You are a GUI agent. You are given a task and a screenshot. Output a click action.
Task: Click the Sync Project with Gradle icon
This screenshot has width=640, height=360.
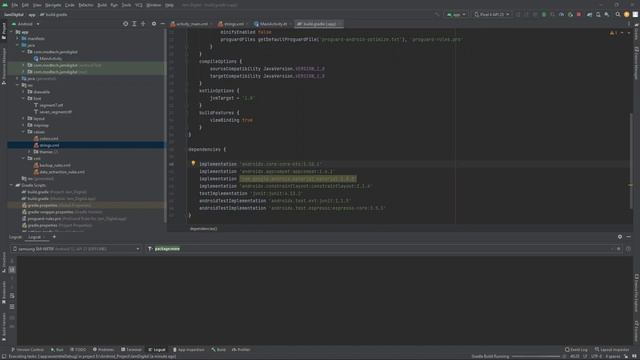click(x=589, y=14)
